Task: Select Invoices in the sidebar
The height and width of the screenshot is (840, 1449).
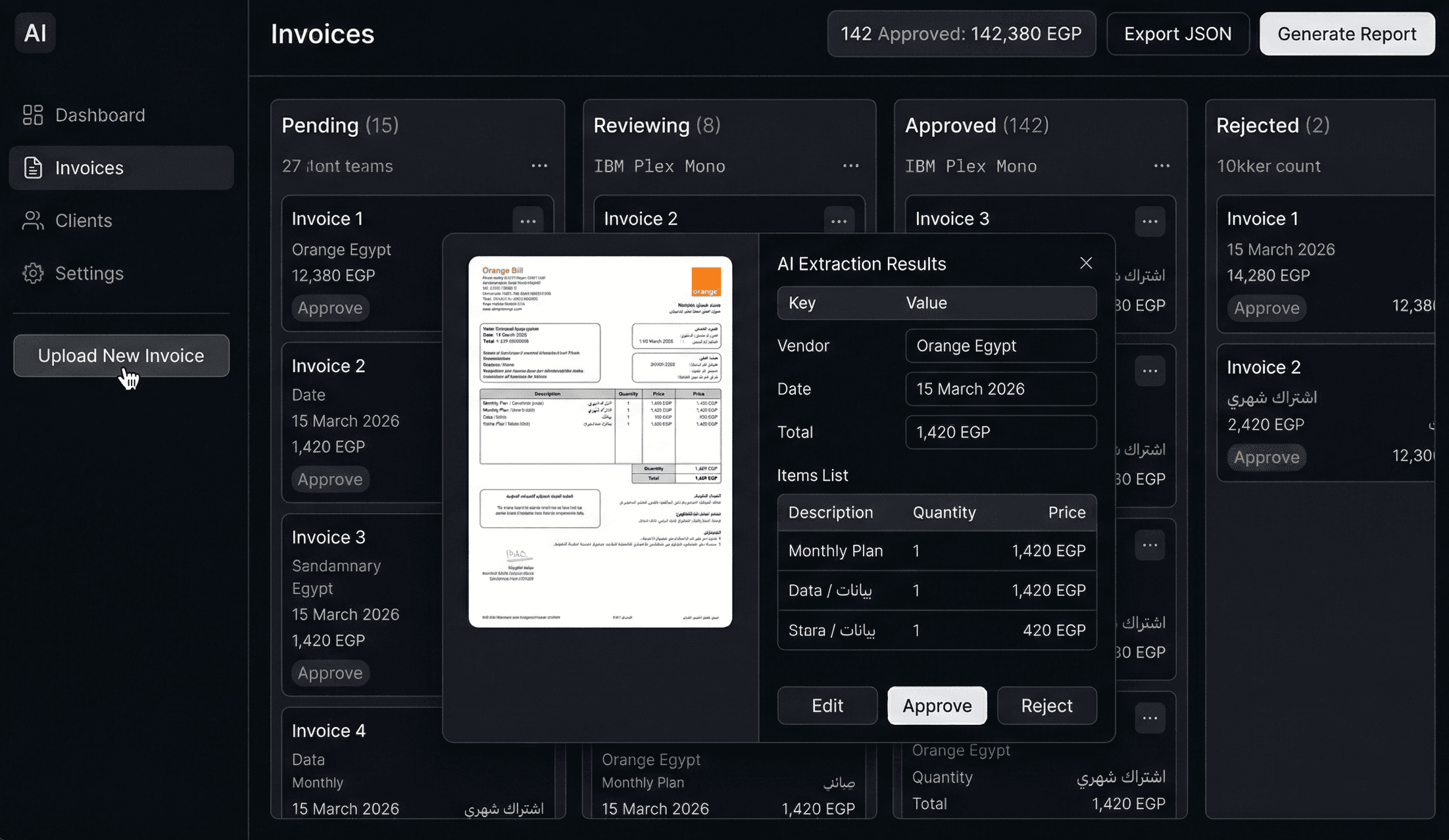Action: tap(121, 168)
